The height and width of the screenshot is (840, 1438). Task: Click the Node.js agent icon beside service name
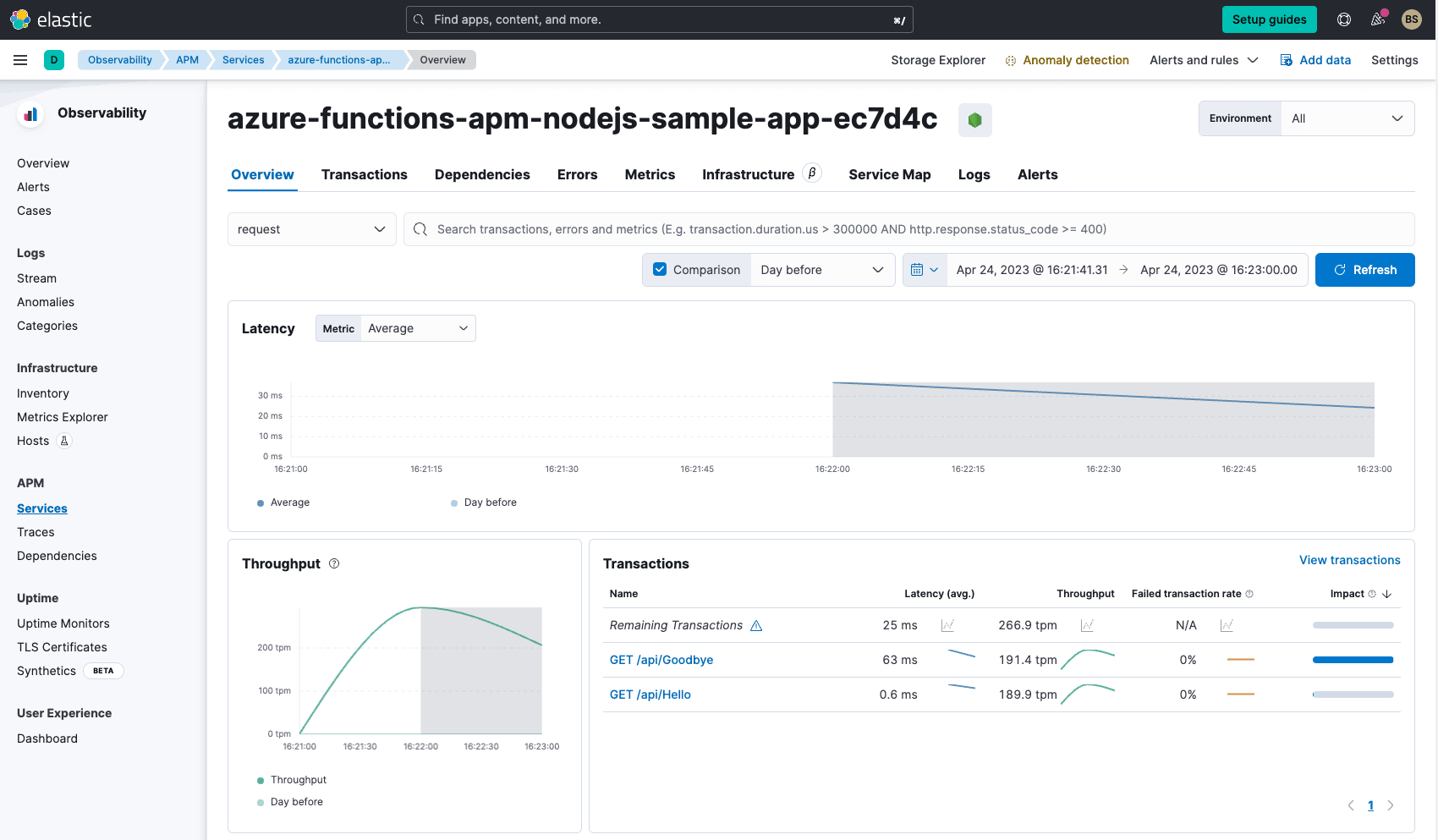[974, 120]
